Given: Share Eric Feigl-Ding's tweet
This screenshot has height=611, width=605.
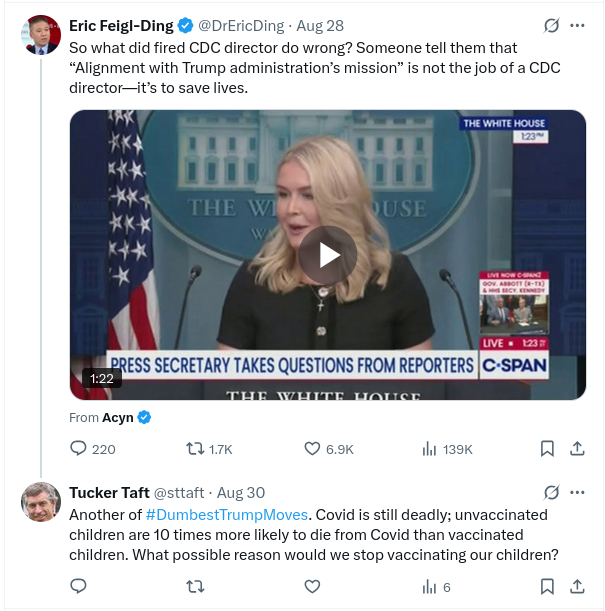Looking at the screenshot, I should [x=577, y=449].
